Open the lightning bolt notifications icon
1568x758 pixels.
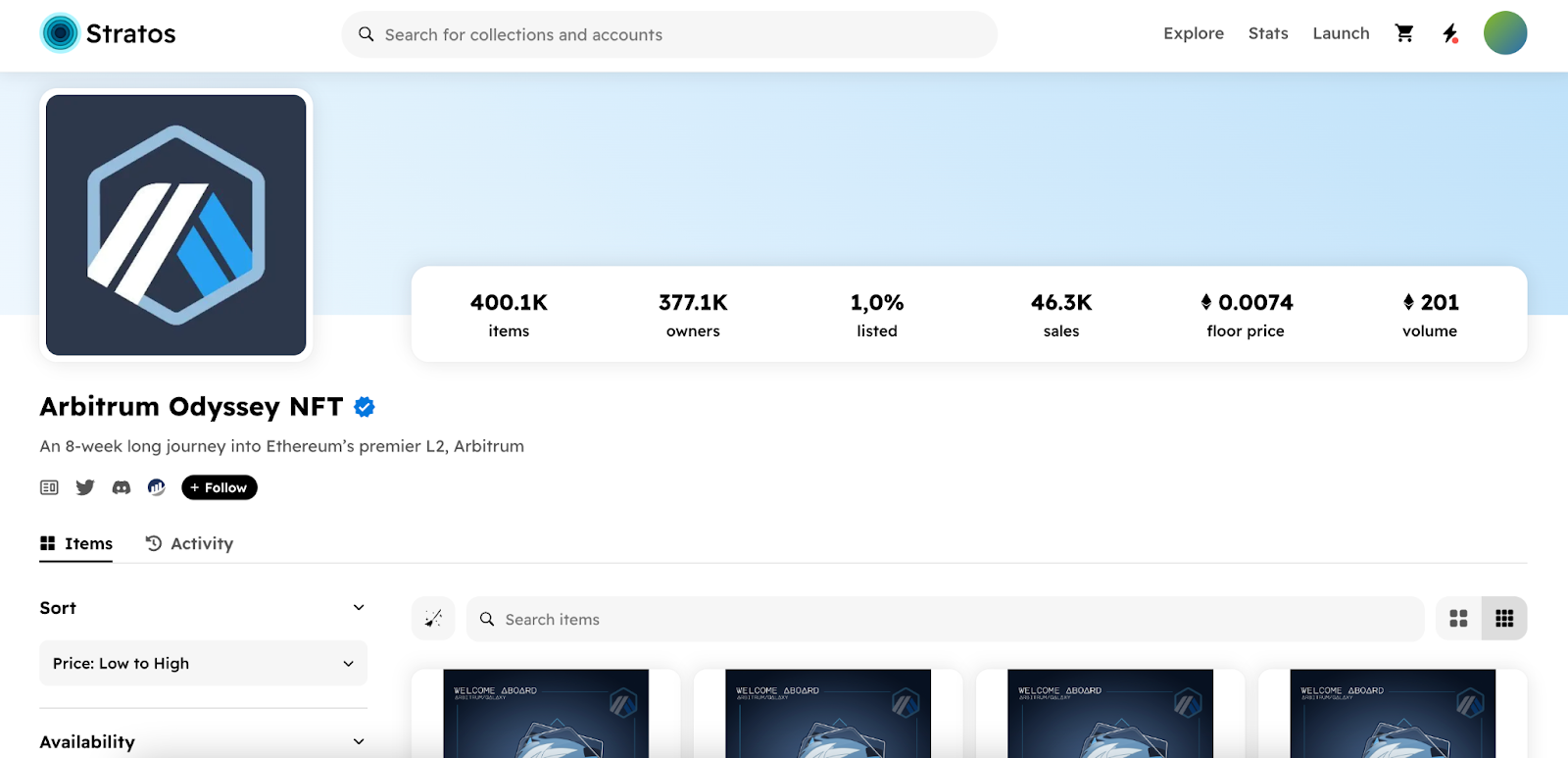click(1450, 33)
